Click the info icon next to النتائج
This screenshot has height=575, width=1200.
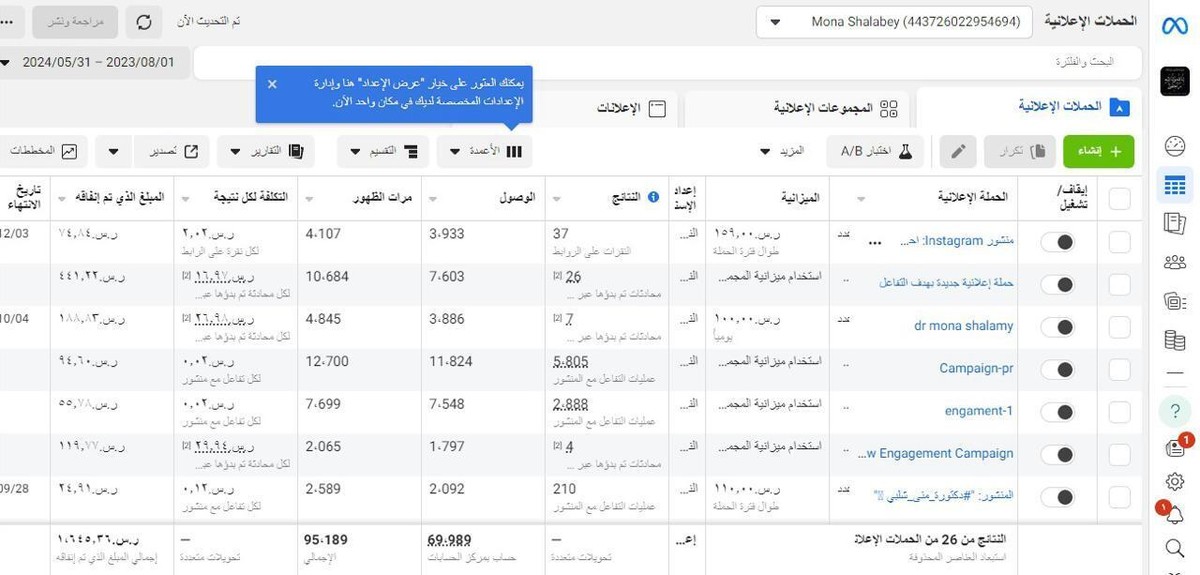point(654,197)
